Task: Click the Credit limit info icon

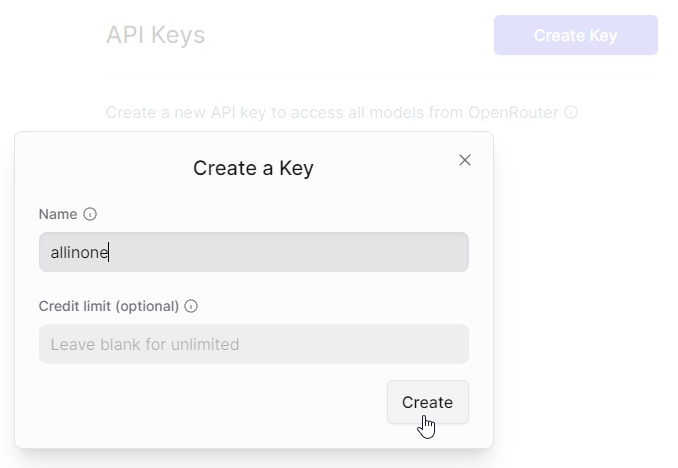Action: [x=191, y=306]
